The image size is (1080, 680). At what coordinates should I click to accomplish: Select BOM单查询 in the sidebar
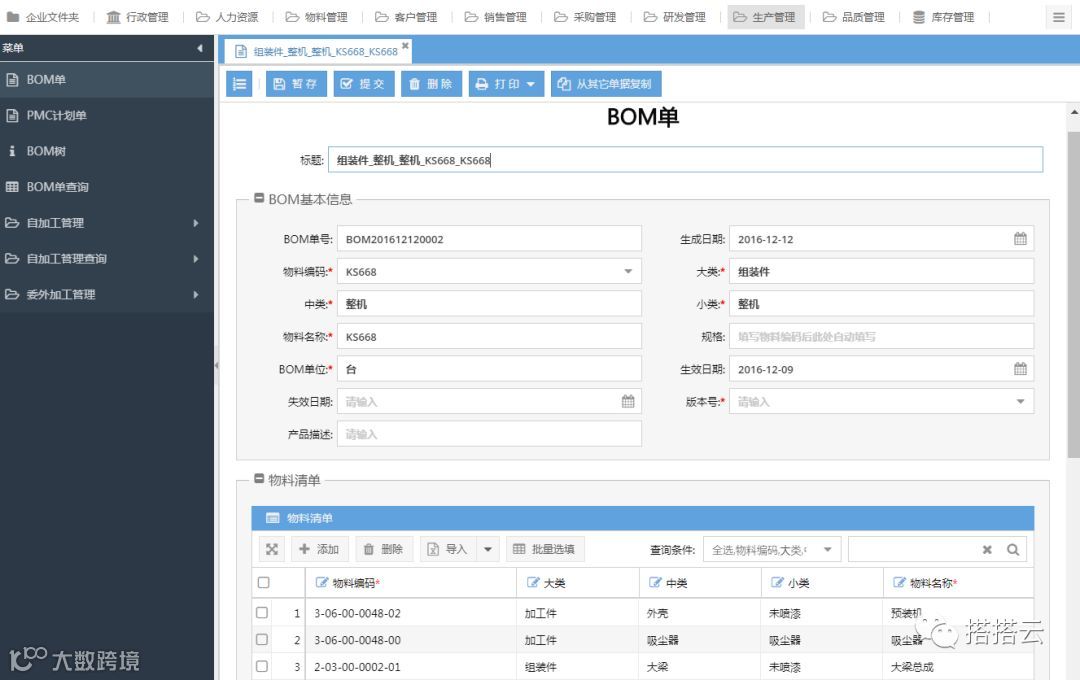pos(107,187)
